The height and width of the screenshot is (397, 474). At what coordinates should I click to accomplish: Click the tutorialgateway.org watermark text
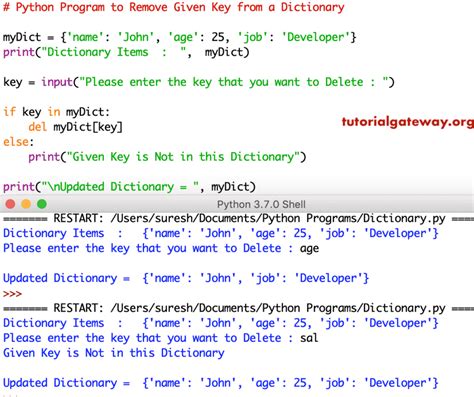[408, 122]
